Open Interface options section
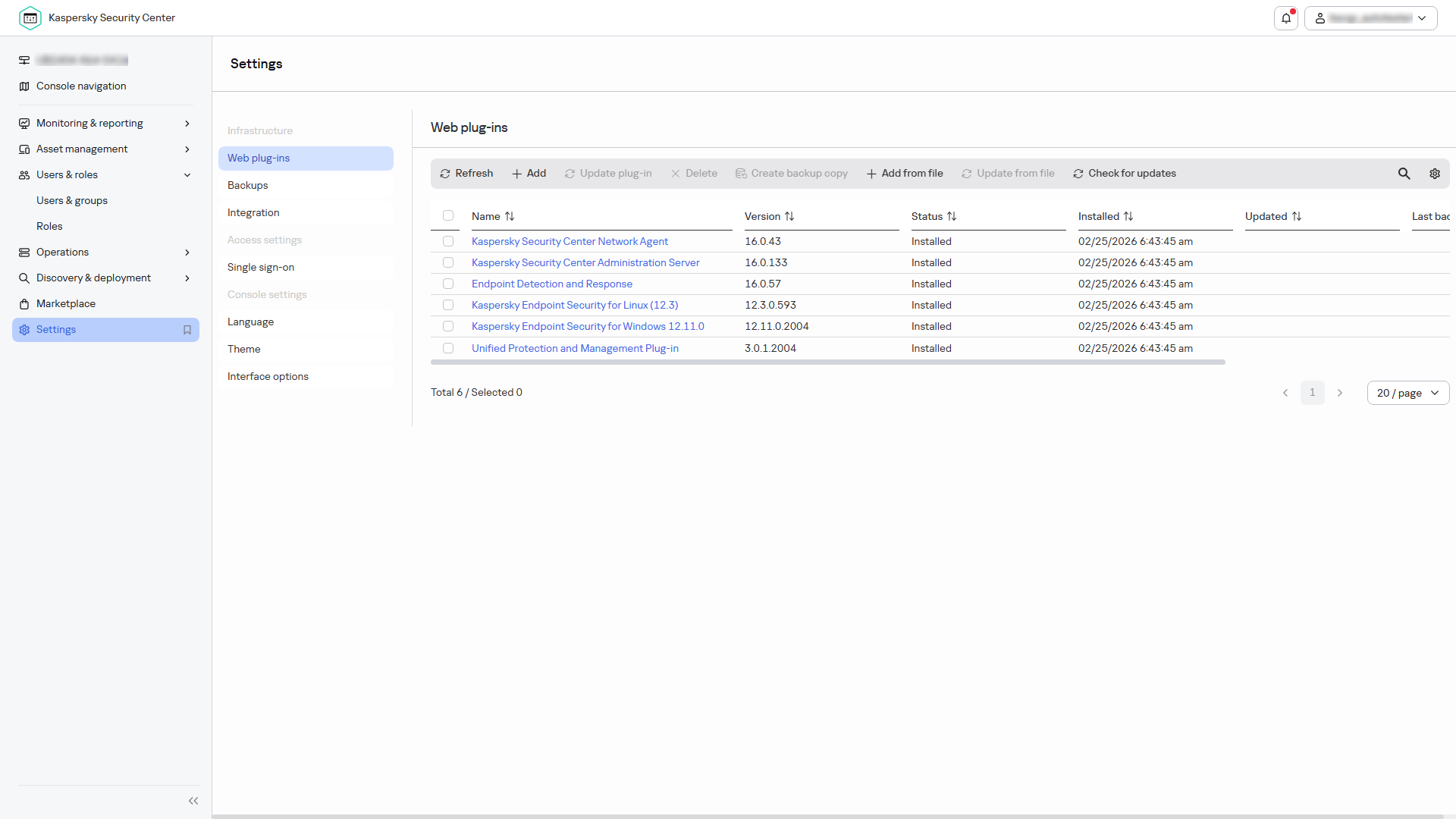Image resolution: width=1456 pixels, height=819 pixels. pyautogui.click(x=306, y=377)
